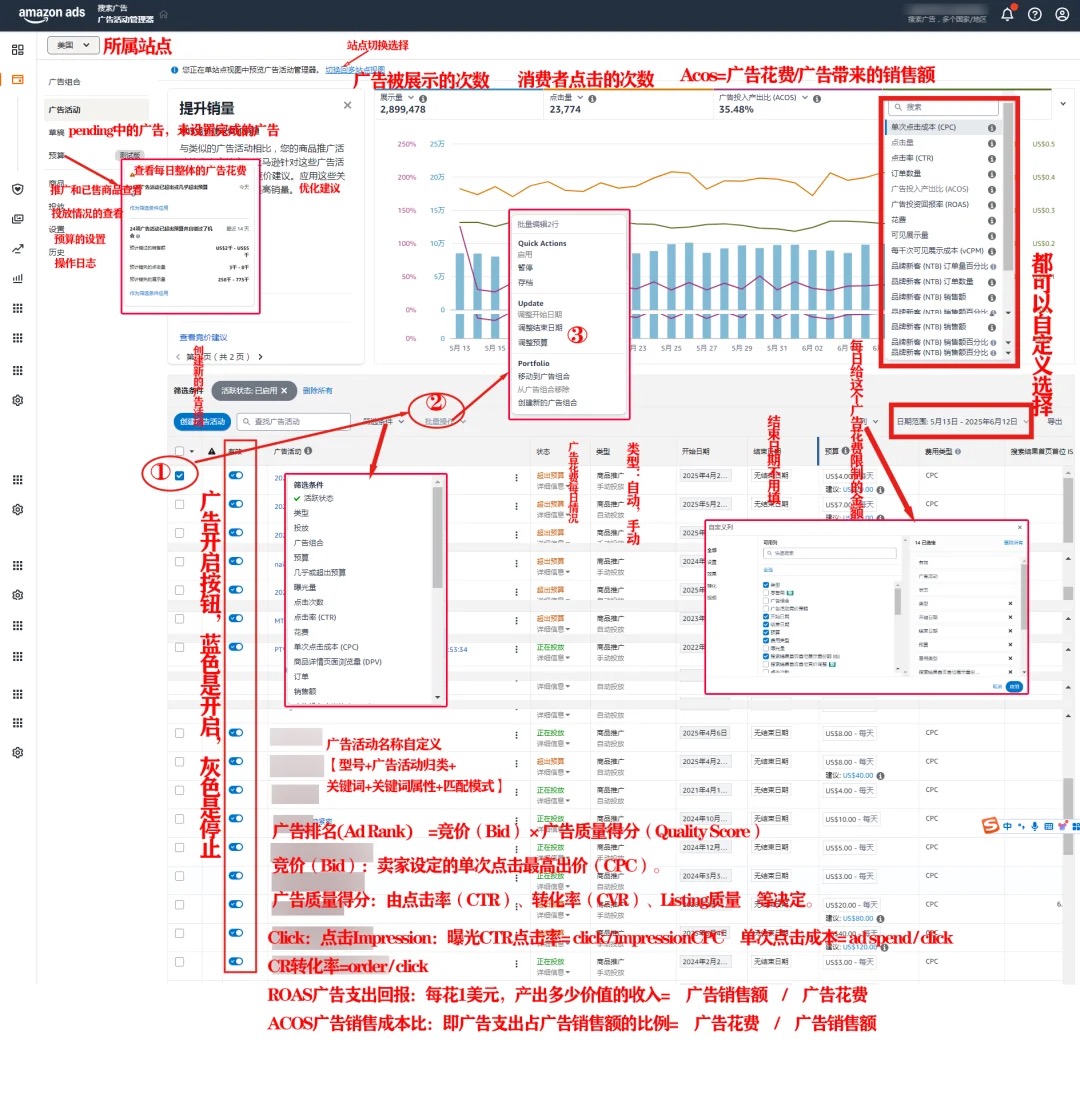Click the amazon ads logo
Screen dimensions: 1080x1098
(x=51, y=13)
